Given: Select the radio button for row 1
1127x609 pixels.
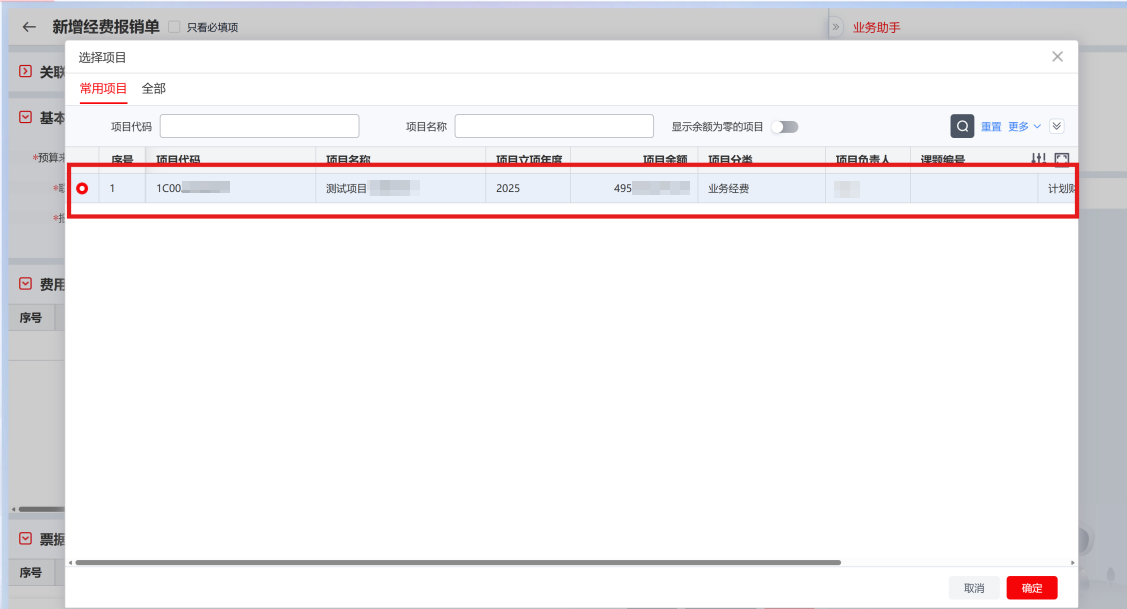Looking at the screenshot, I should click(82, 188).
